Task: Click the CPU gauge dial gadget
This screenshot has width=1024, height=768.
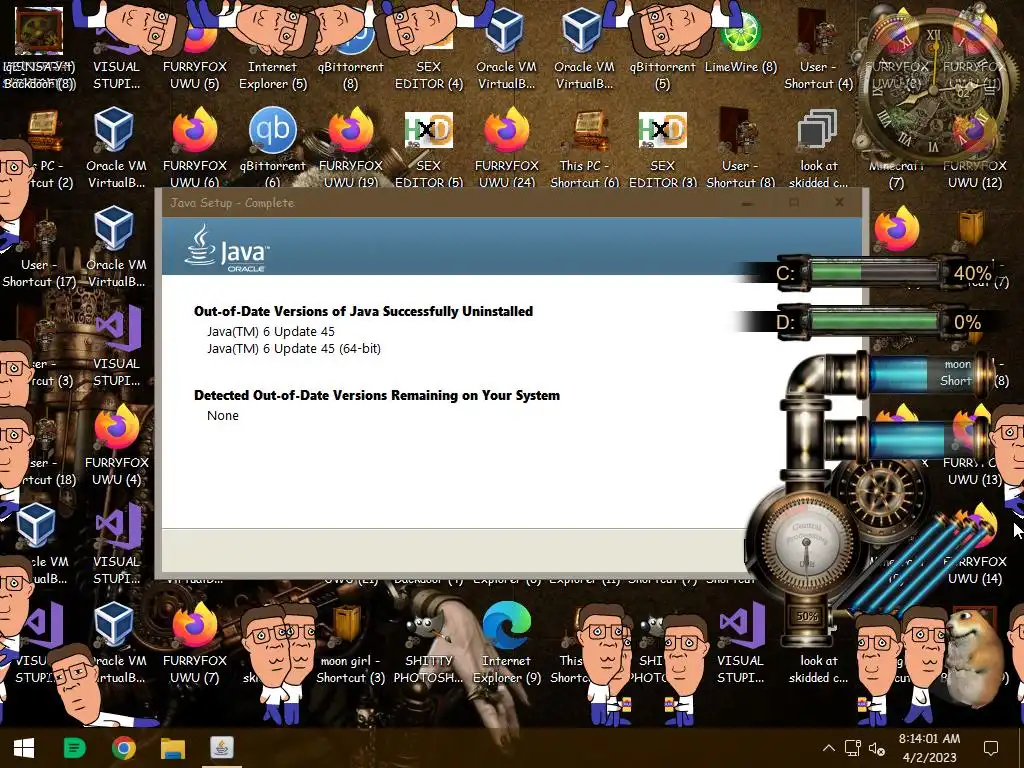Action: tap(807, 543)
